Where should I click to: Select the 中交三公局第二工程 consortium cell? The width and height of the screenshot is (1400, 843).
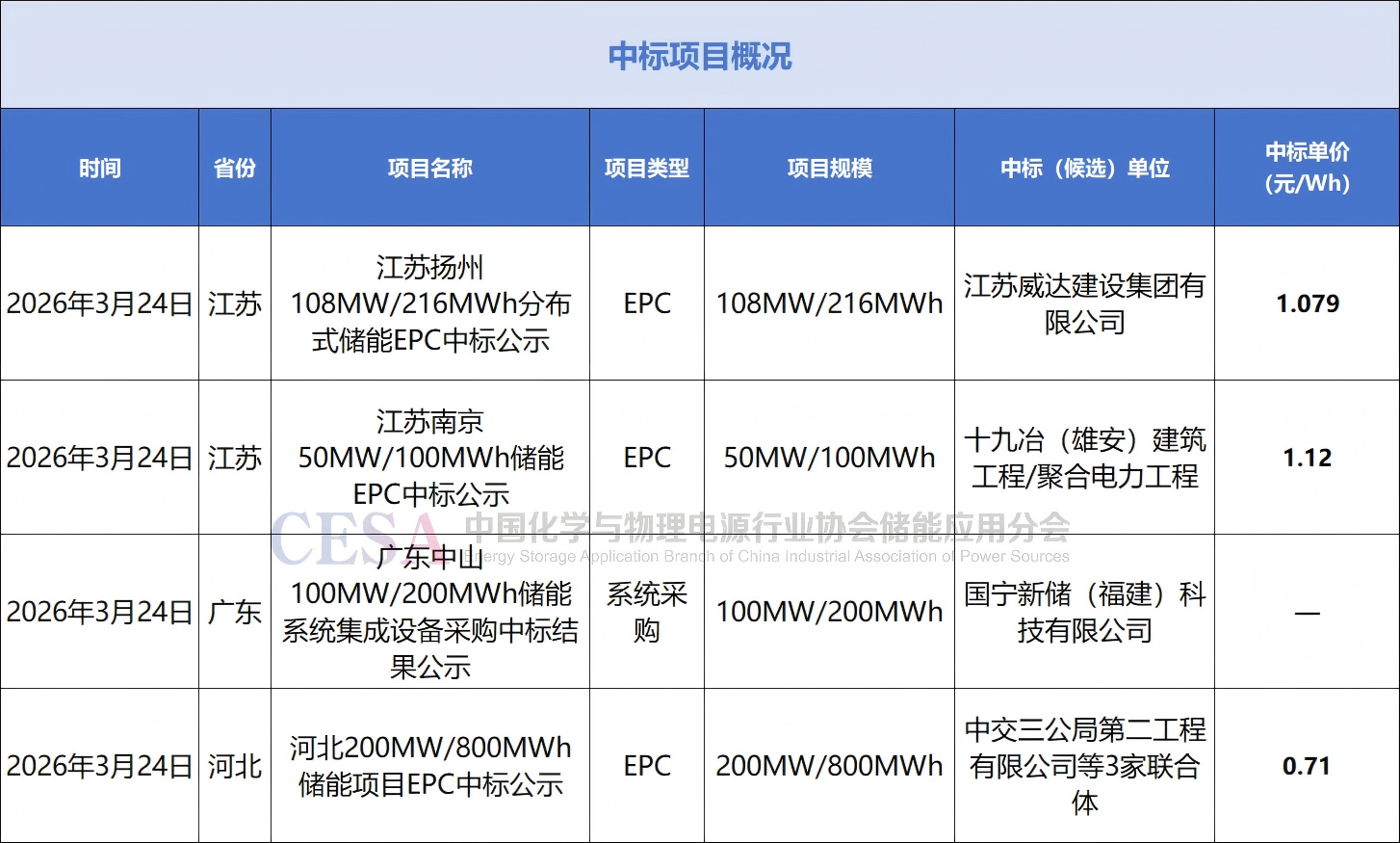pyautogui.click(x=1084, y=766)
